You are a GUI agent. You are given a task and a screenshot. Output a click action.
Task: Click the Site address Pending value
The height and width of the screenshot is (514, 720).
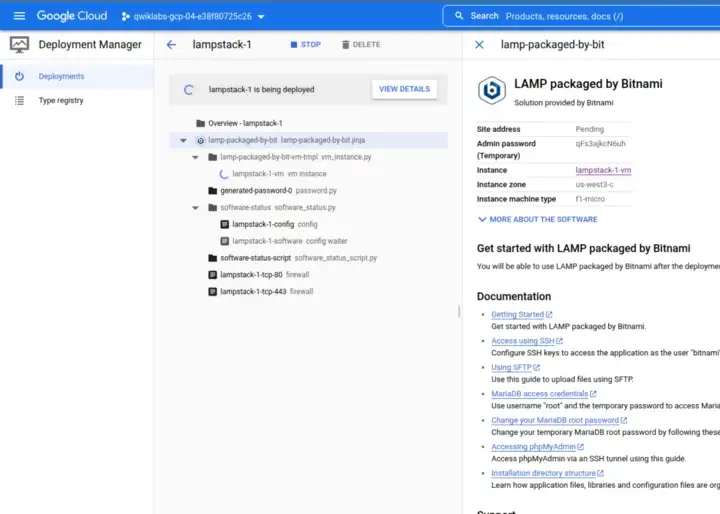point(590,130)
